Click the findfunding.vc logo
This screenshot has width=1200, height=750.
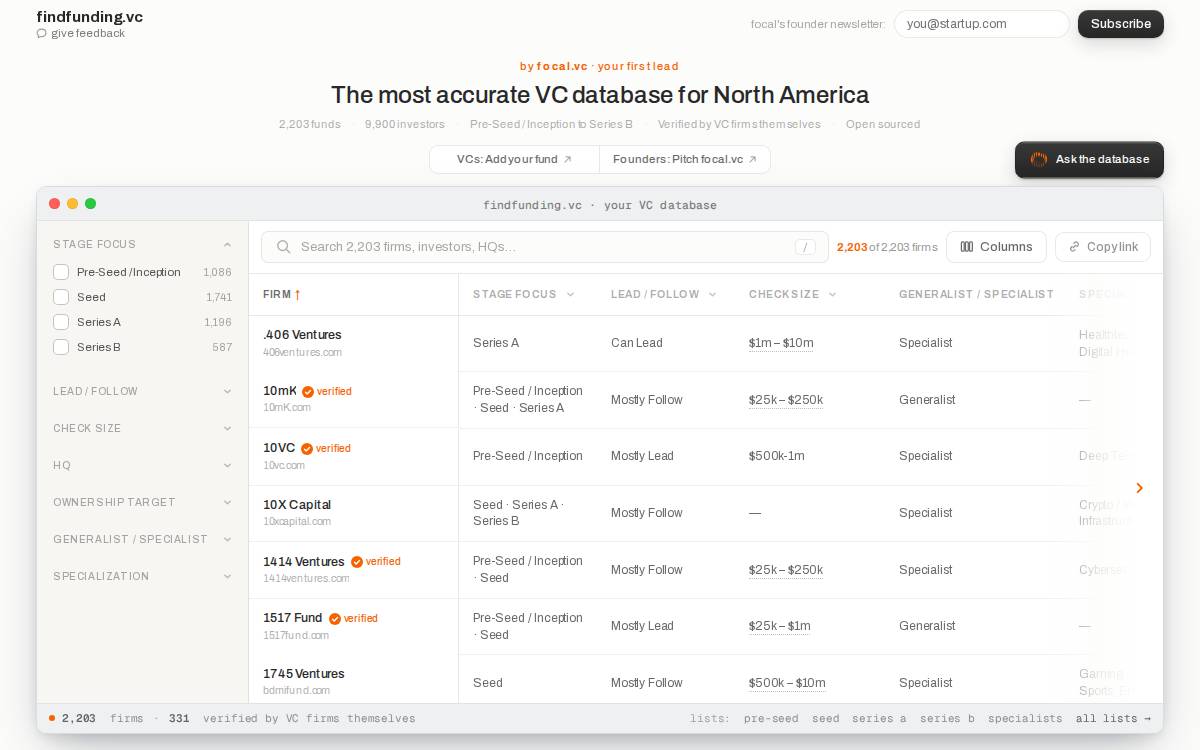pyautogui.click(x=89, y=17)
